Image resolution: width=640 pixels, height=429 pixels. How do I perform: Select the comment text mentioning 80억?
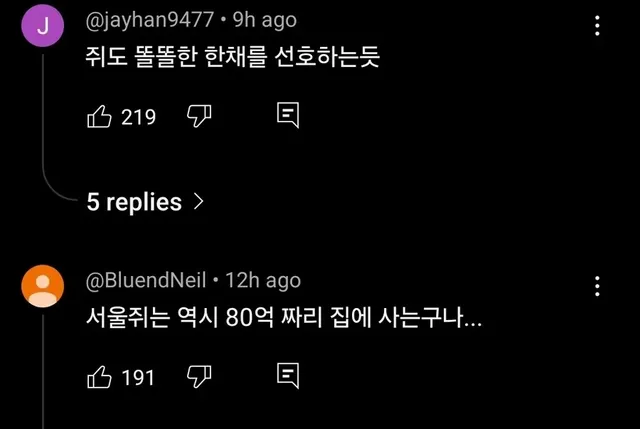tap(283, 319)
